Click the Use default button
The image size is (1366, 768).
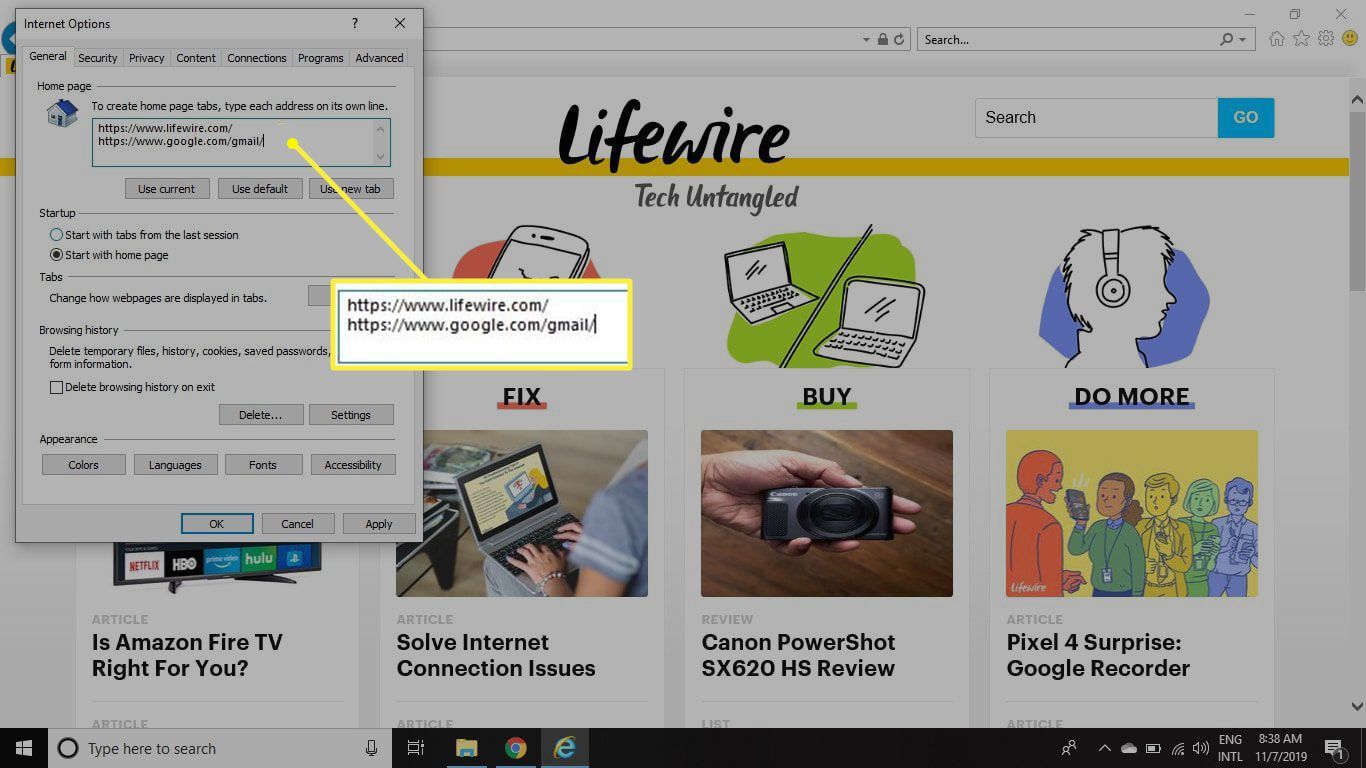260,189
